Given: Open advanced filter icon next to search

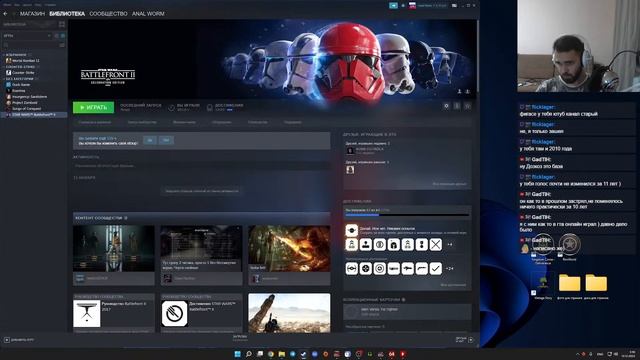Looking at the screenshot, I should (x=62, y=45).
